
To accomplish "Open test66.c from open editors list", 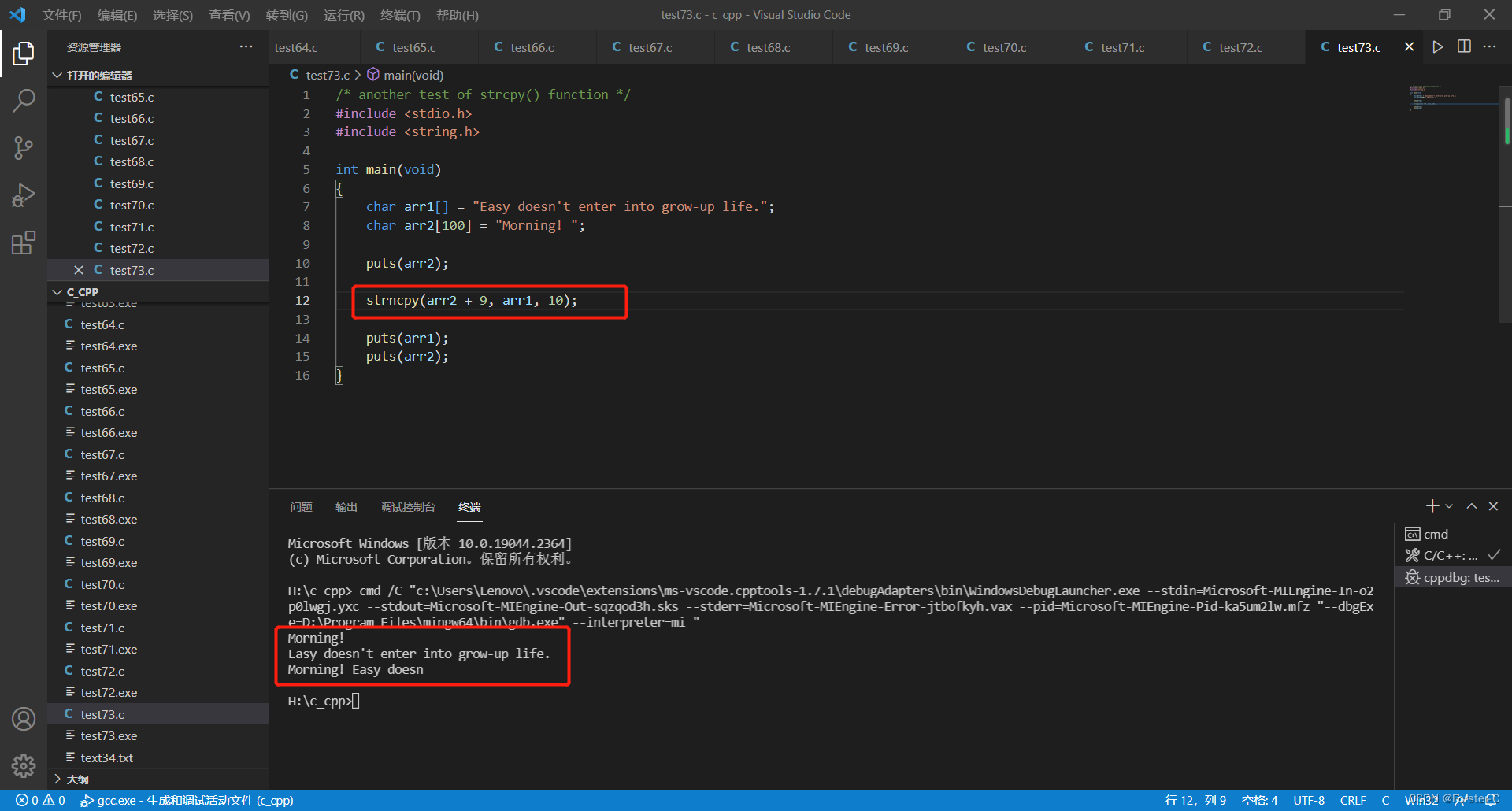I will pyautogui.click(x=157, y=118).
